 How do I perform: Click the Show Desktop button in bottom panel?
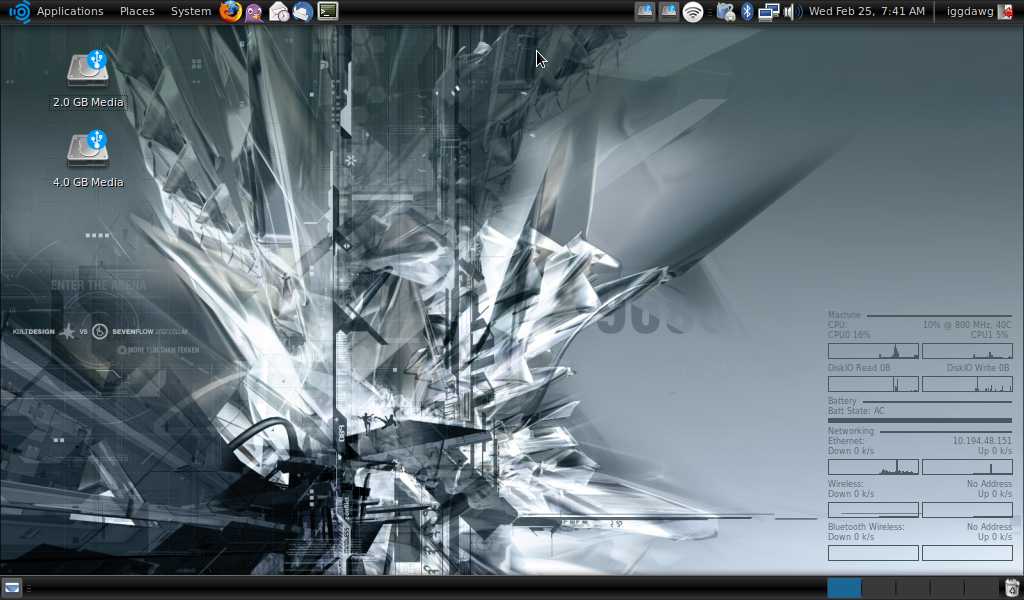click(12, 588)
